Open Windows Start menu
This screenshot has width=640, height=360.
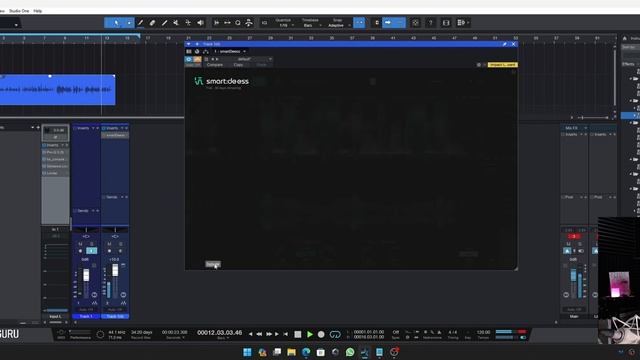pos(247,352)
